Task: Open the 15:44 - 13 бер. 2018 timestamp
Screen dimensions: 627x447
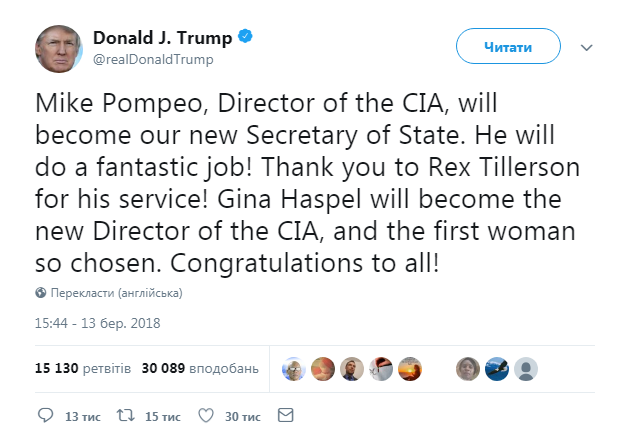Action: [x=98, y=323]
